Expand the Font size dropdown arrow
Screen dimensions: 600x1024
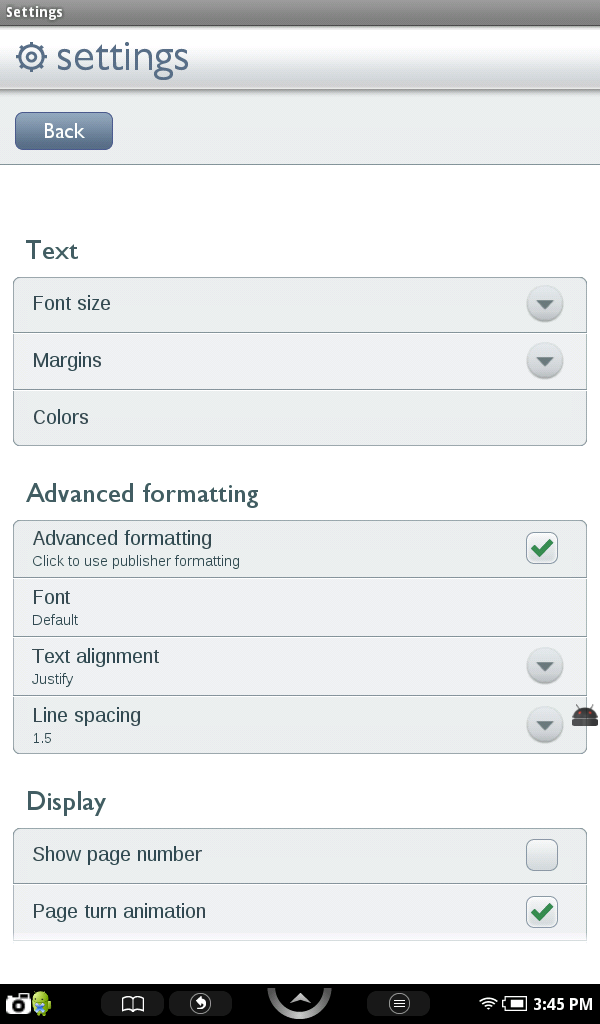click(544, 304)
